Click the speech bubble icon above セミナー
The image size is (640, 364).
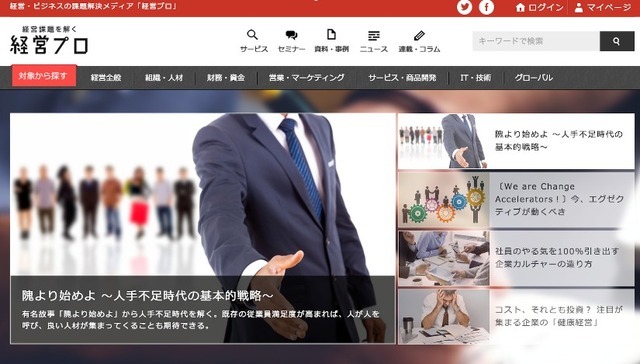(291, 35)
